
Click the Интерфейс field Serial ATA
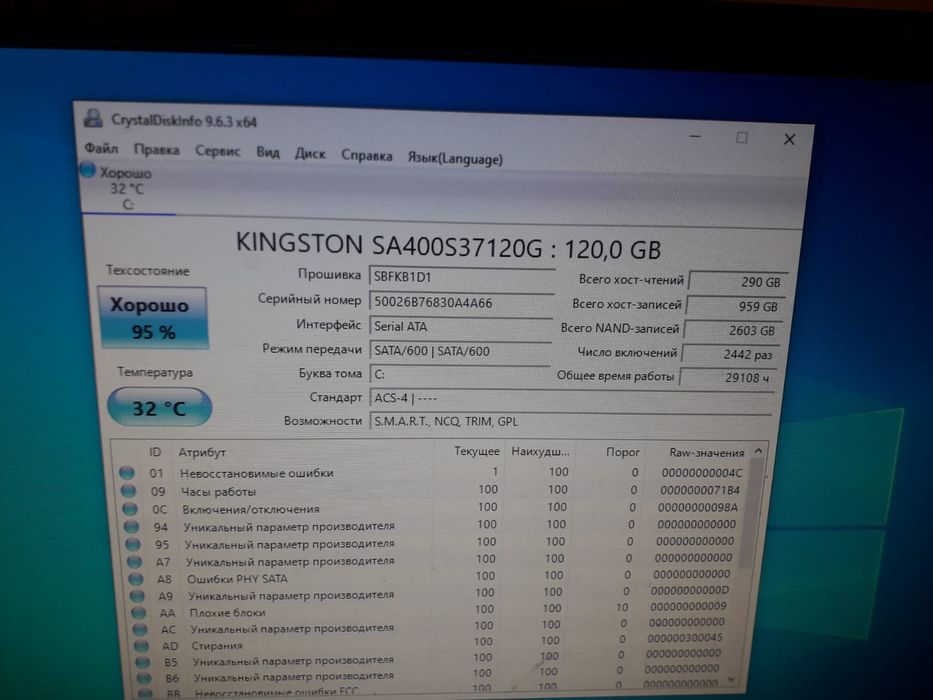[x=460, y=327]
